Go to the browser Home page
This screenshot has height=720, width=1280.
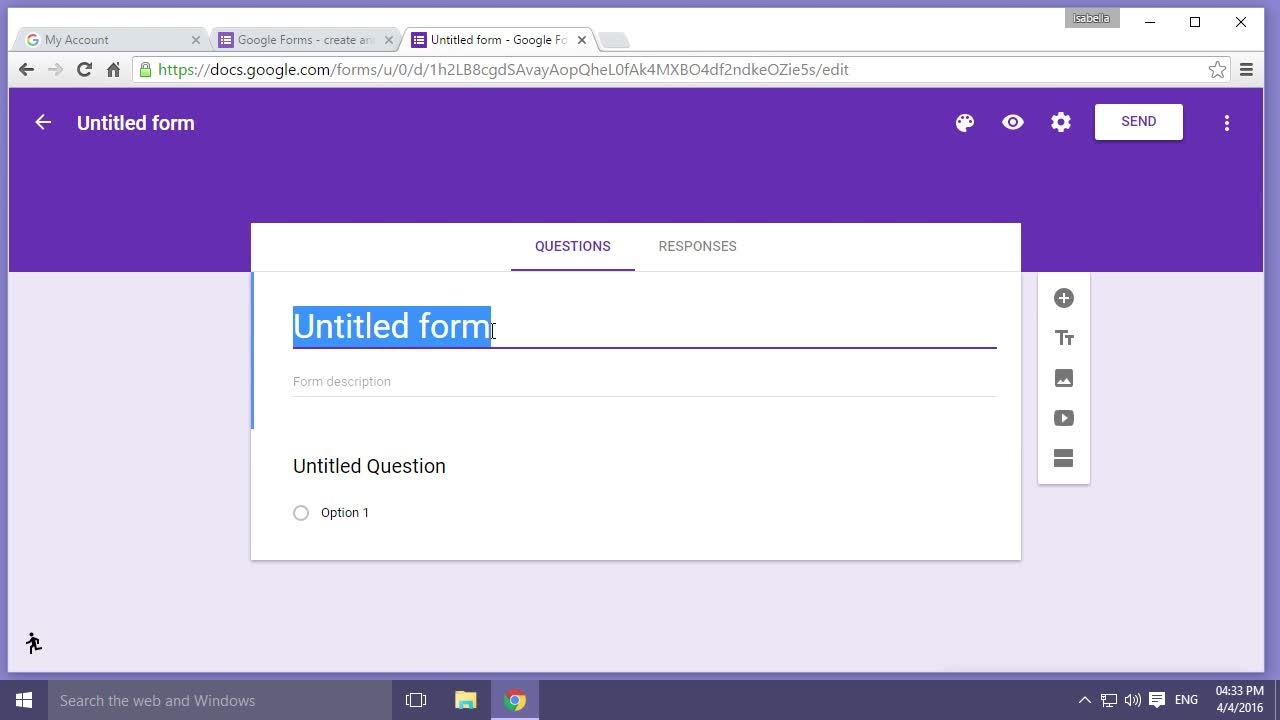[x=114, y=70]
